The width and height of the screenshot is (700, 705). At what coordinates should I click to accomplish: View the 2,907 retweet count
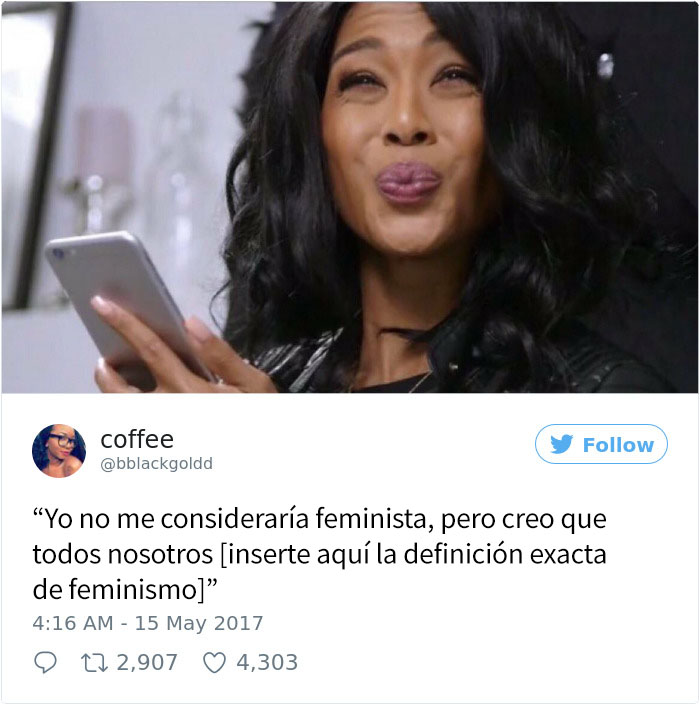click(x=147, y=662)
